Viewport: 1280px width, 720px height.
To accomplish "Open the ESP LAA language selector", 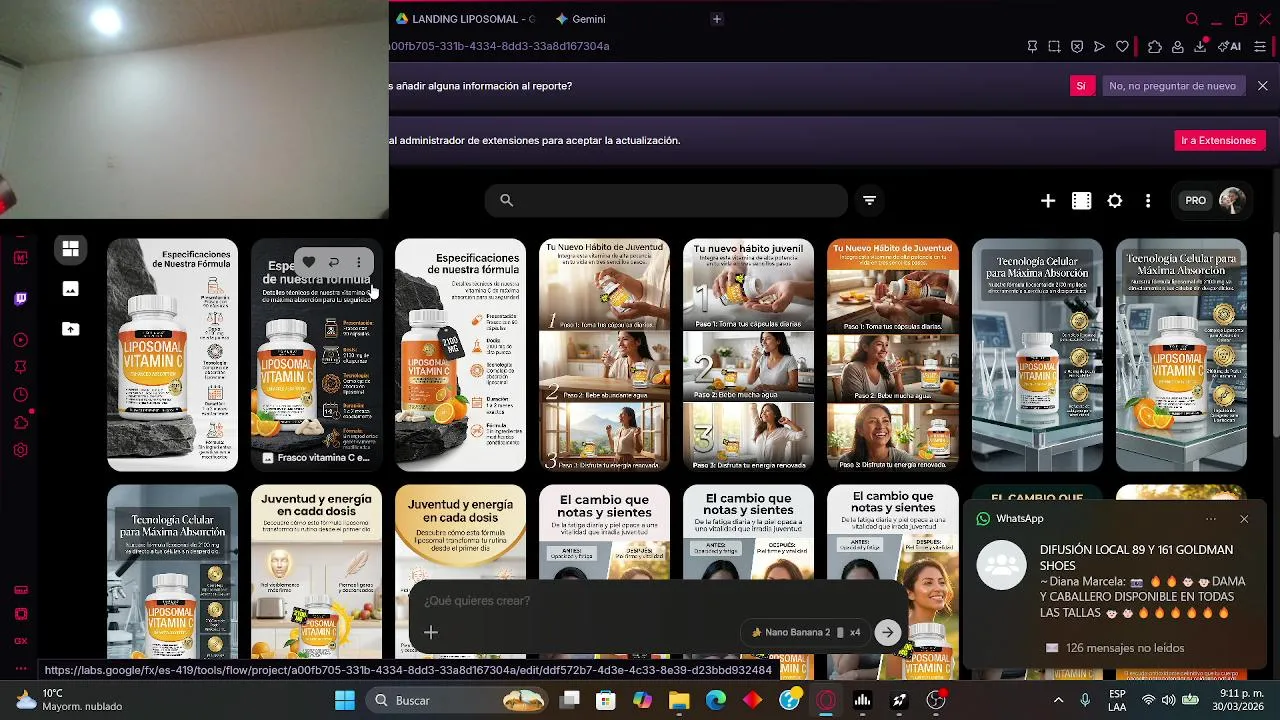I will 1117,701.
